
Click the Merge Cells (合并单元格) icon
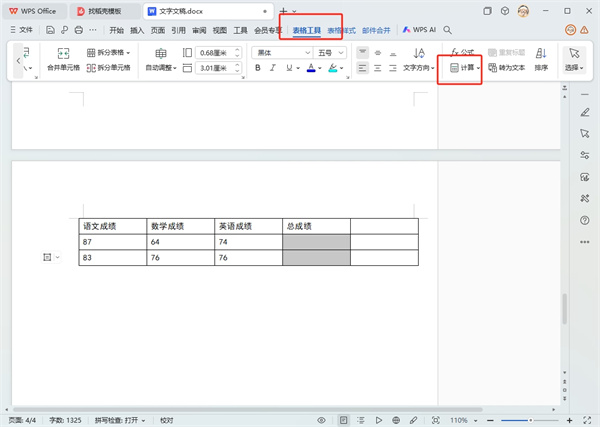(x=64, y=54)
